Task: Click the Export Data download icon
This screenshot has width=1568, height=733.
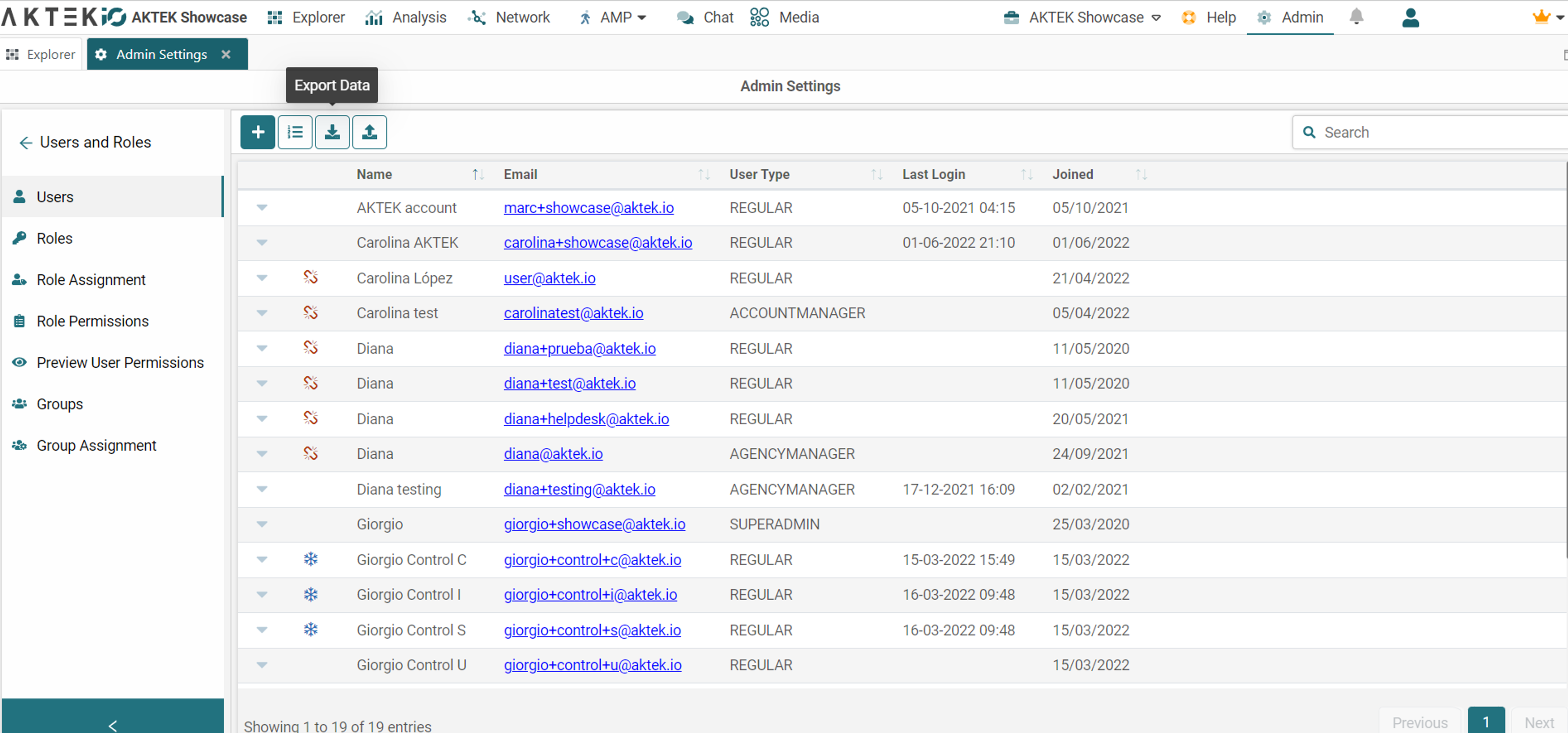Action: click(x=332, y=132)
